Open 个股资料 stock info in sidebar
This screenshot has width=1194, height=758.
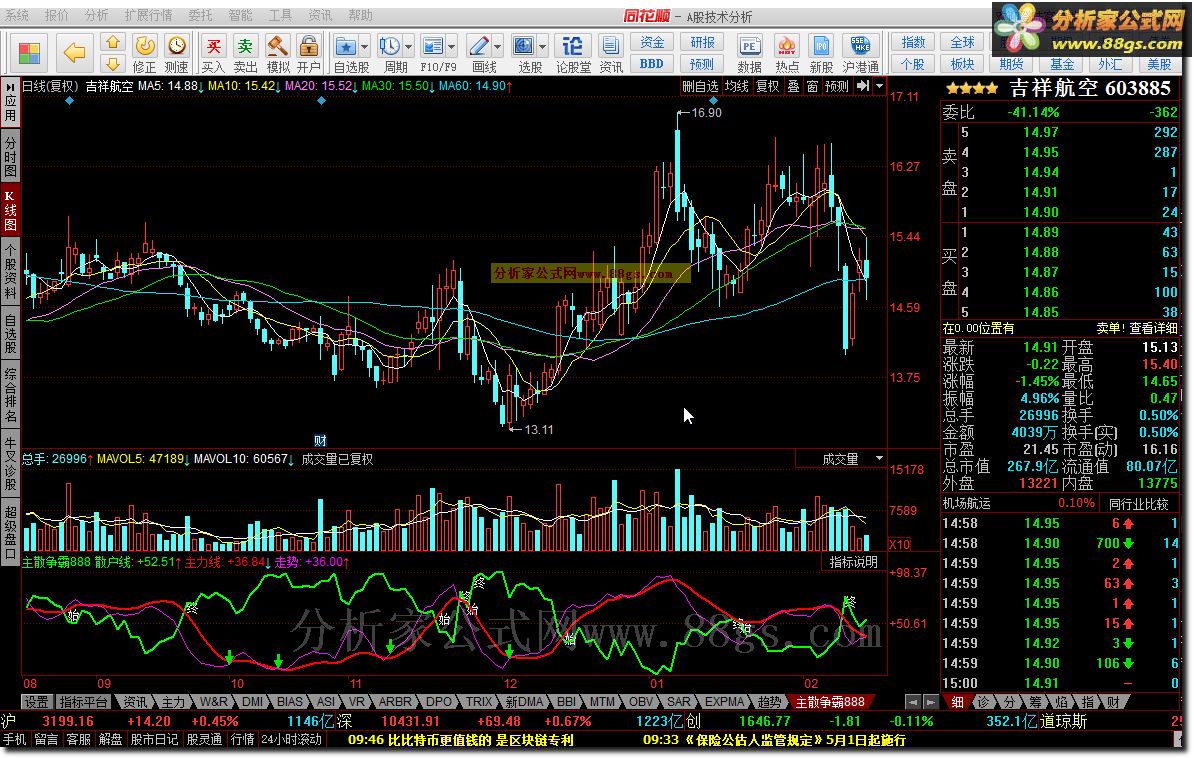pyautogui.click(x=10, y=271)
